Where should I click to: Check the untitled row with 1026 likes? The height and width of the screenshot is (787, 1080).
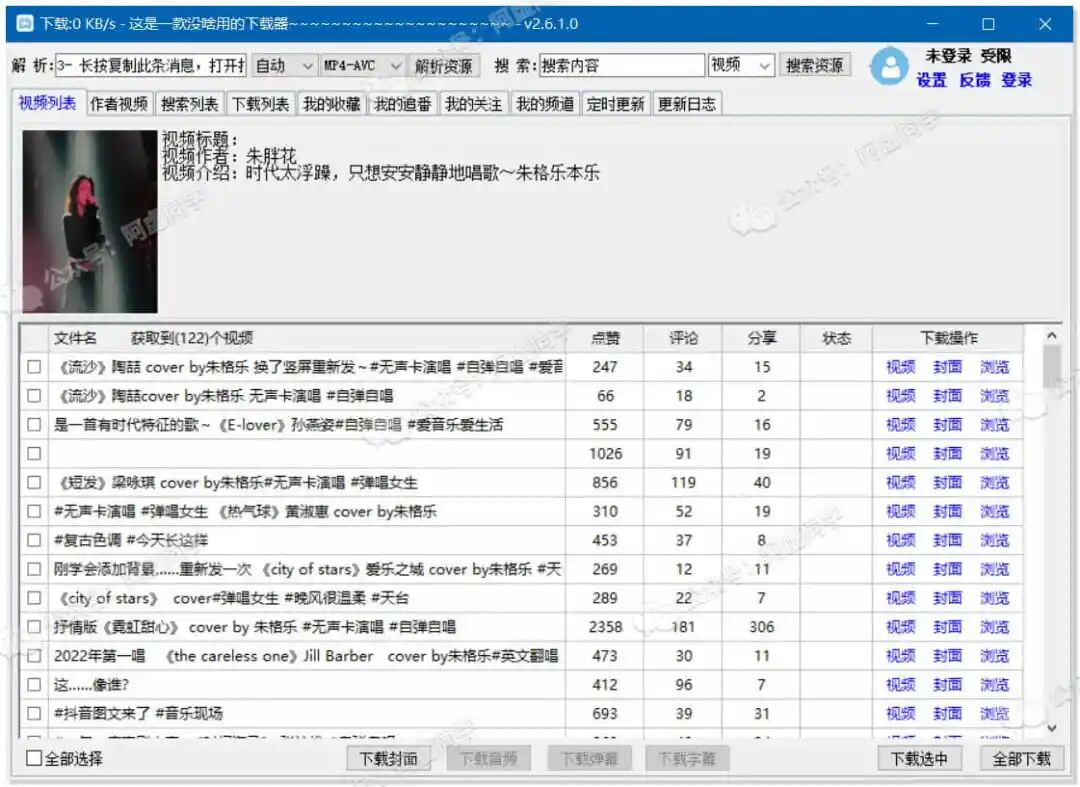34,454
